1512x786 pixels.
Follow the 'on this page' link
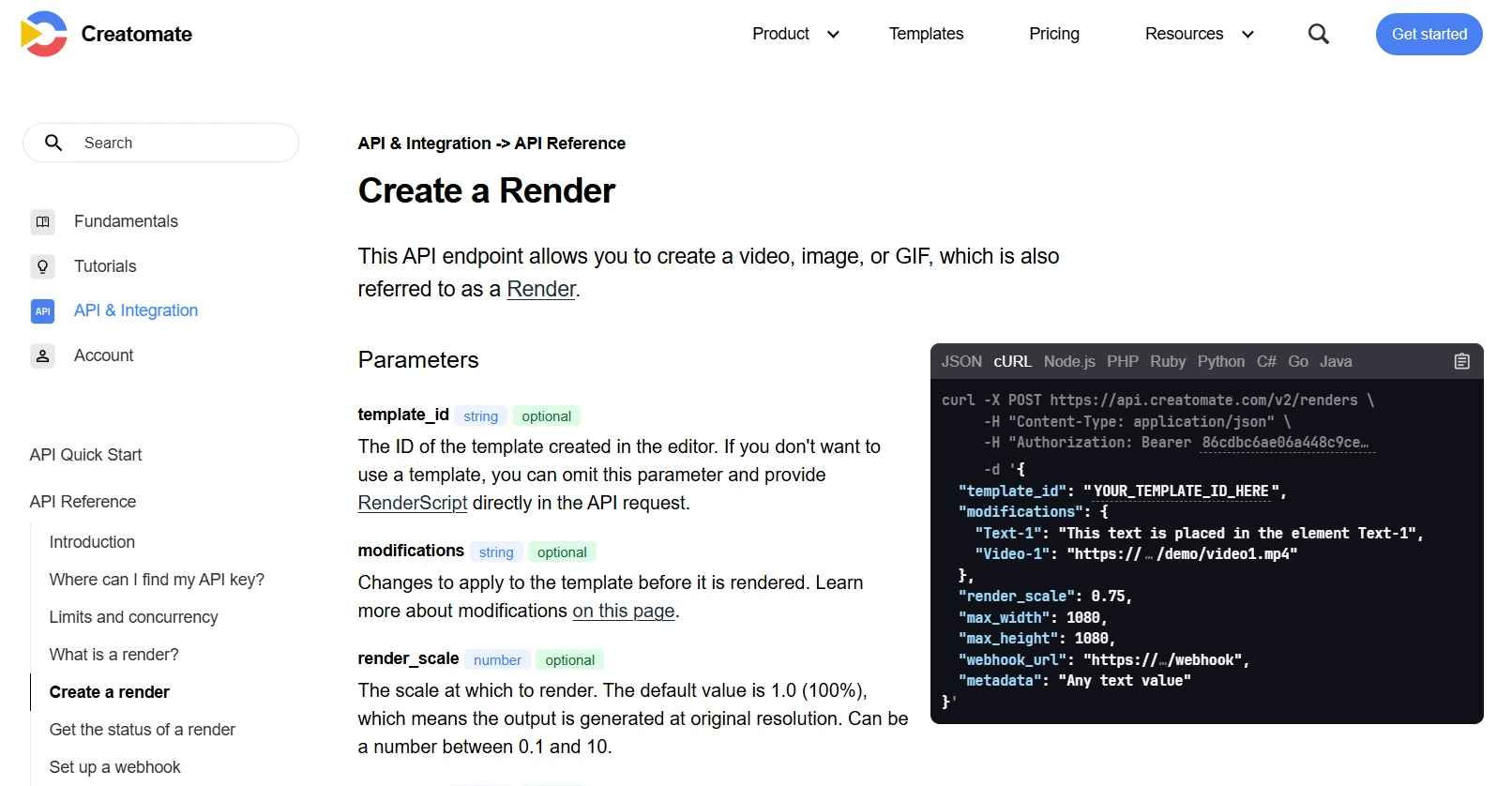(x=624, y=611)
